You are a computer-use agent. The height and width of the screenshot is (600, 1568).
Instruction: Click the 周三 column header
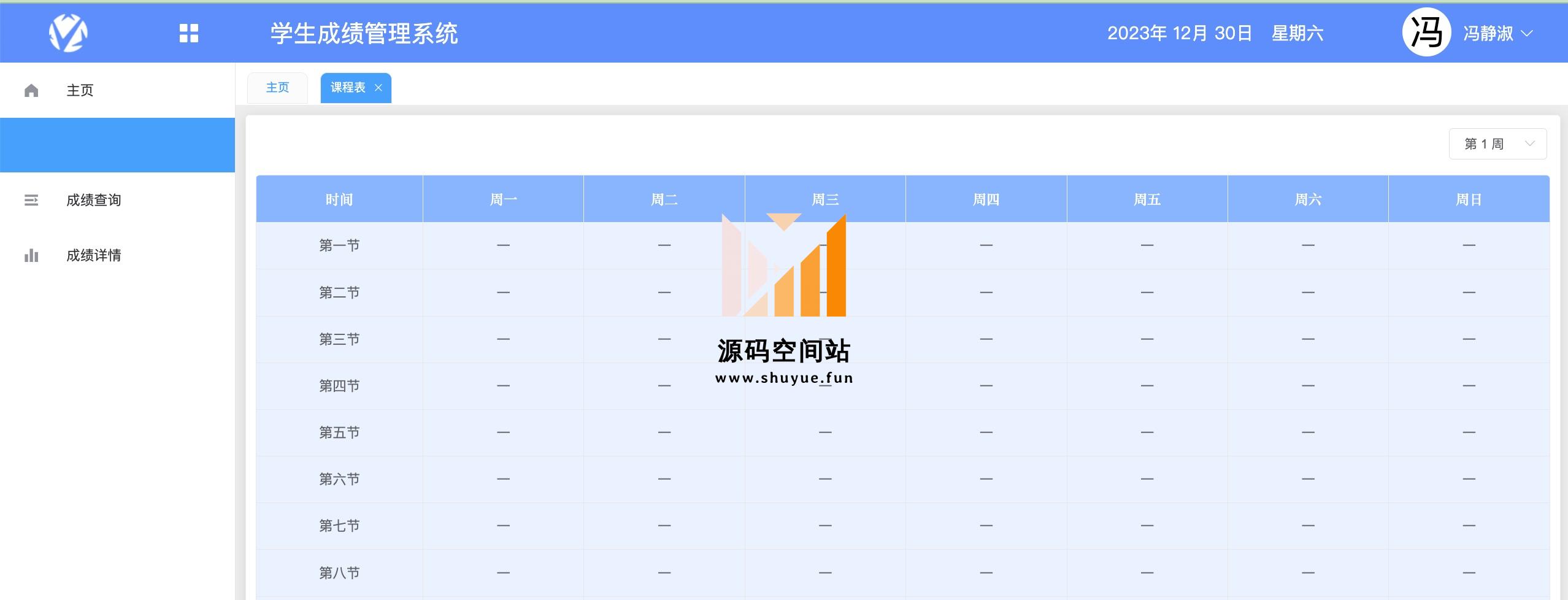point(825,199)
